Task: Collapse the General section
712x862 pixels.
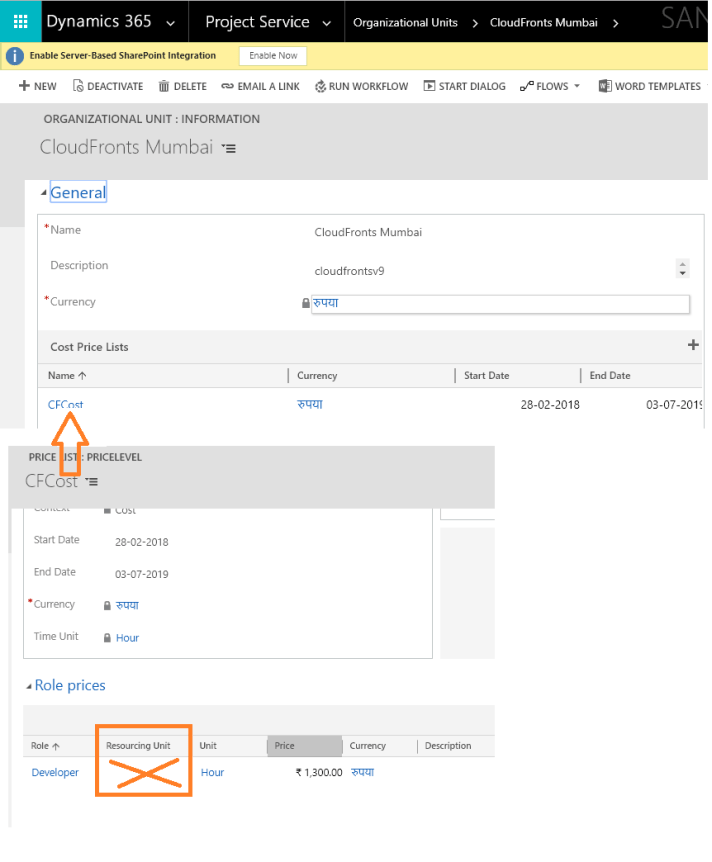Action: tap(44, 193)
